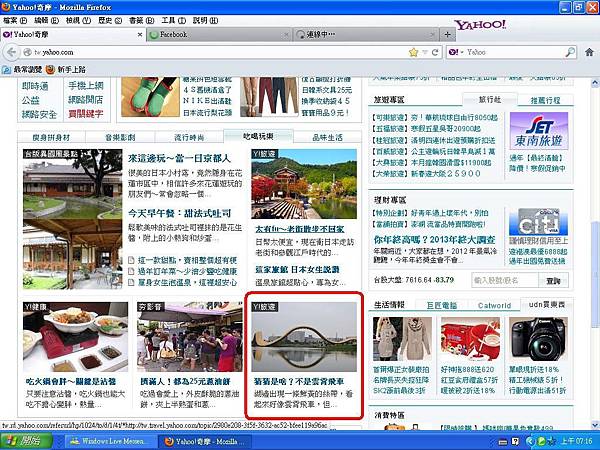Select the 流行時尚 content tab
Viewport: 600px width, 450px height.
pos(189,137)
